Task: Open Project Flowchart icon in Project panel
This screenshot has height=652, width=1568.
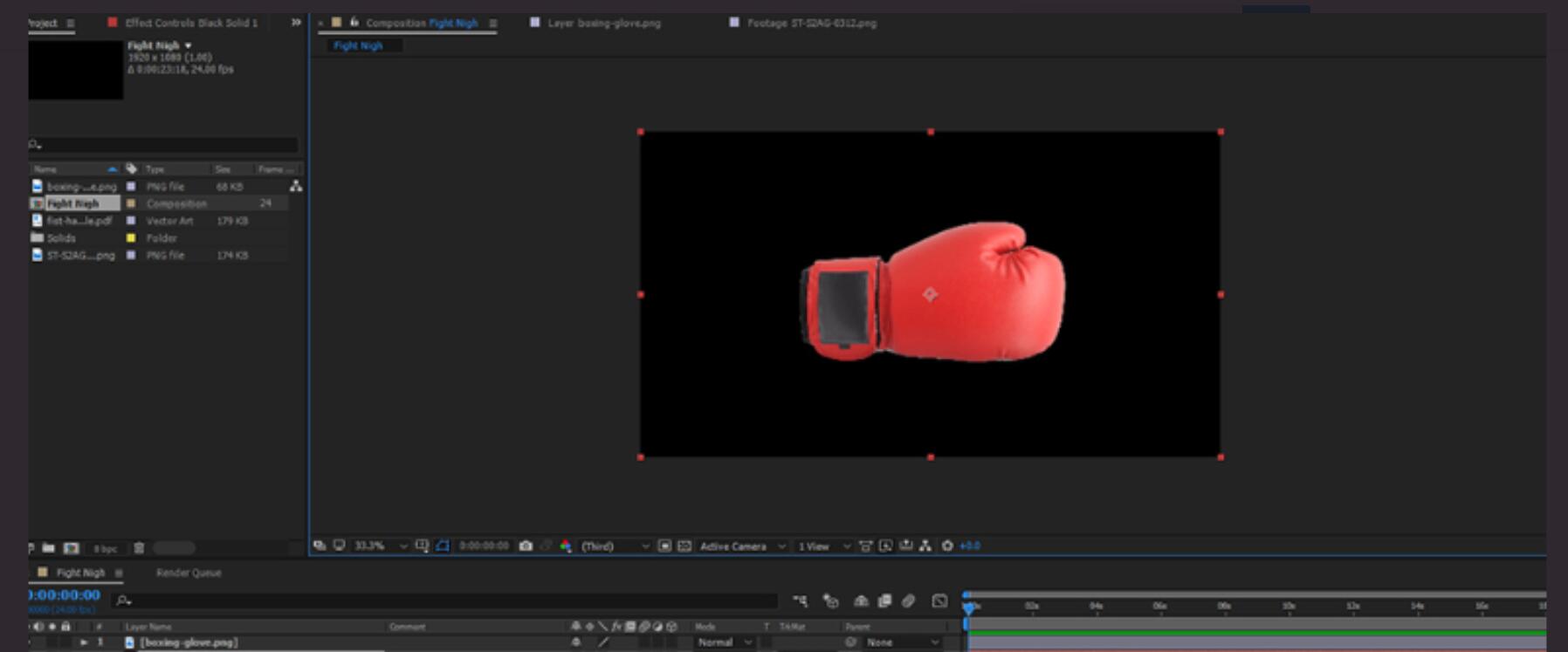Action: pyautogui.click(x=296, y=186)
